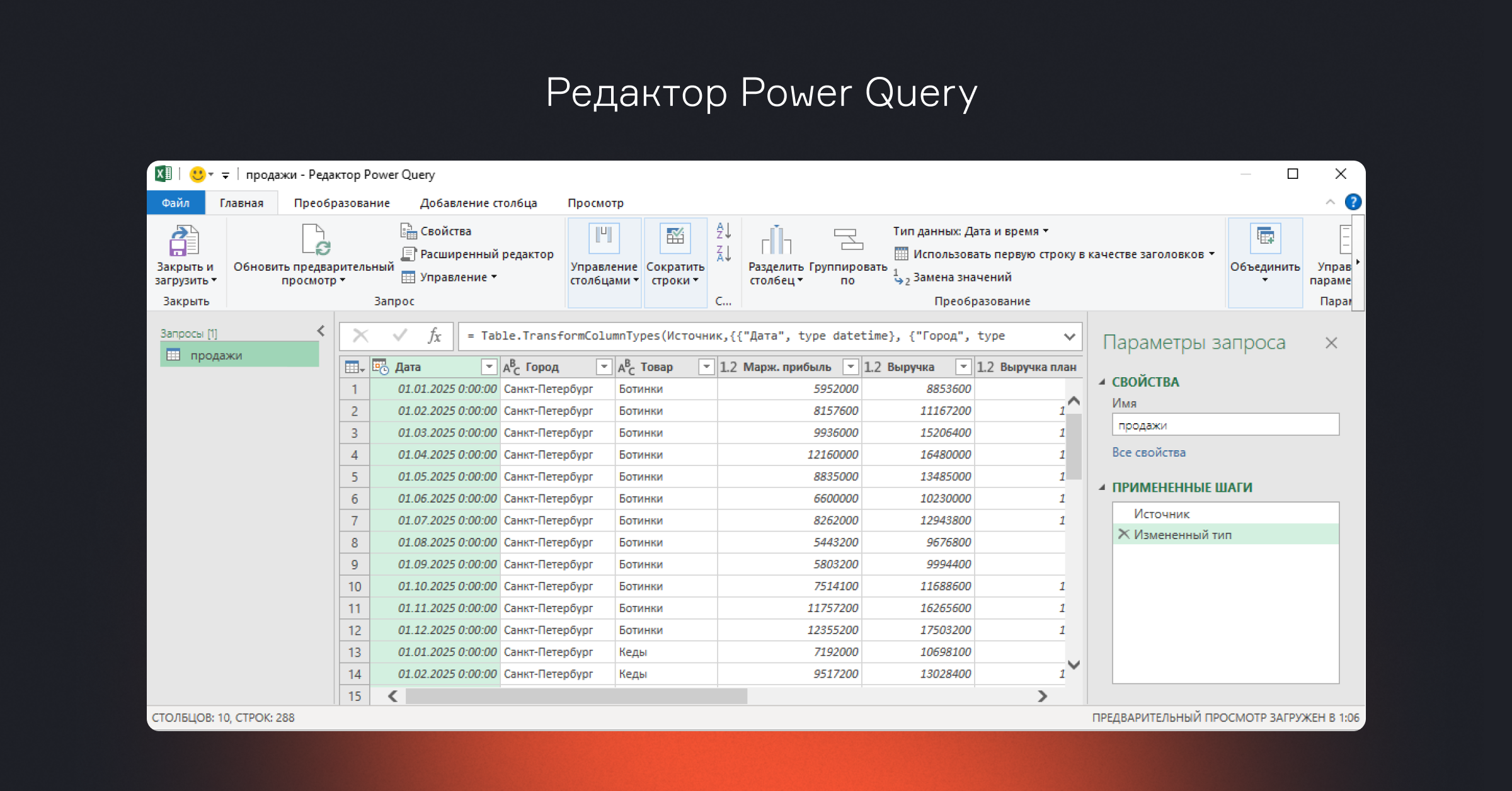This screenshot has height=791, width=1512.
Task: Click the Split Column icon
Action: 776,241
